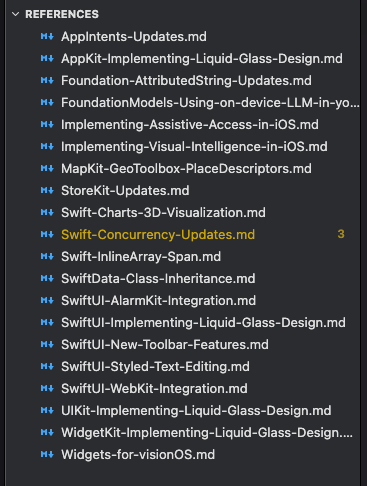The image size is (367, 486).
Task: Open SwiftUI-Styled-Text-Editing.md file
Action: point(155,367)
